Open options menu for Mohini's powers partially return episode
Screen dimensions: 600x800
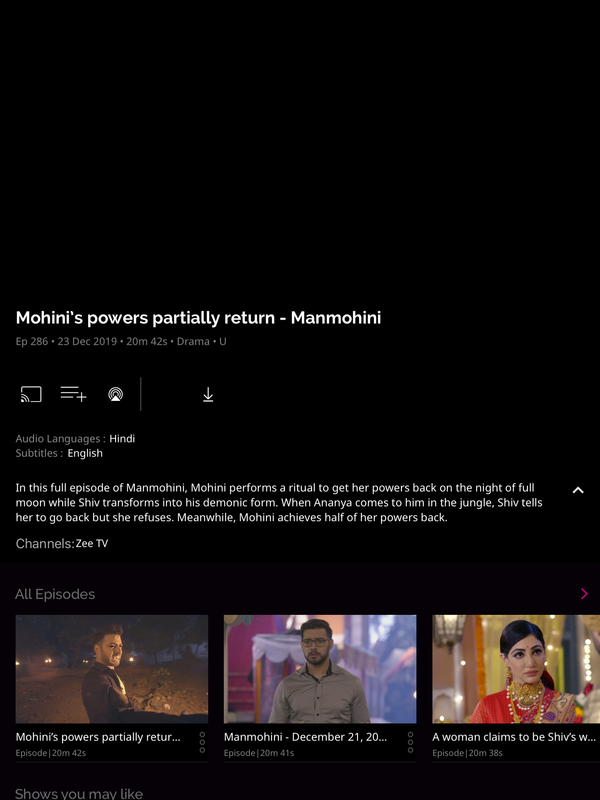pyautogui.click(x=202, y=742)
